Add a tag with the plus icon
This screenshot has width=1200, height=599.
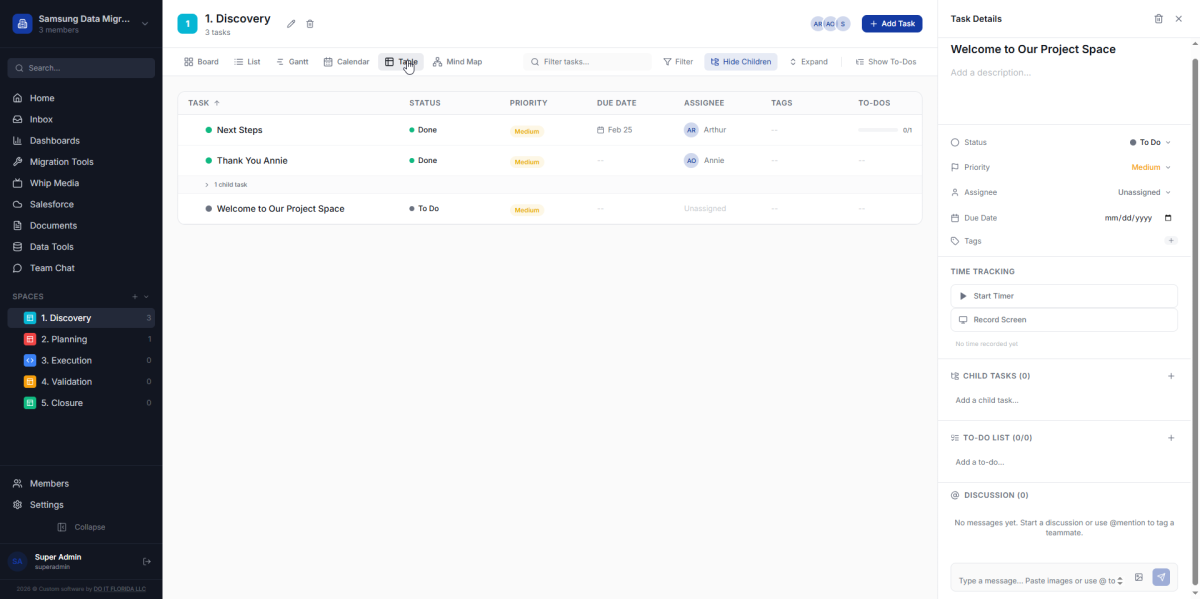[x=1171, y=241]
